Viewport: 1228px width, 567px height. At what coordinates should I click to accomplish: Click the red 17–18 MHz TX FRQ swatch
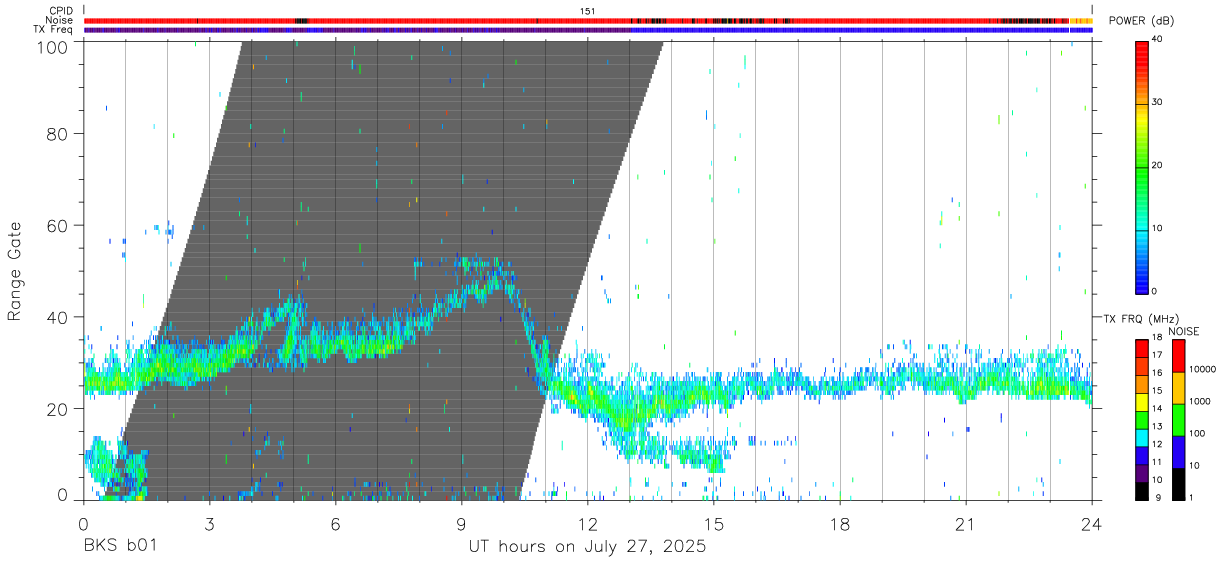click(x=1141, y=349)
